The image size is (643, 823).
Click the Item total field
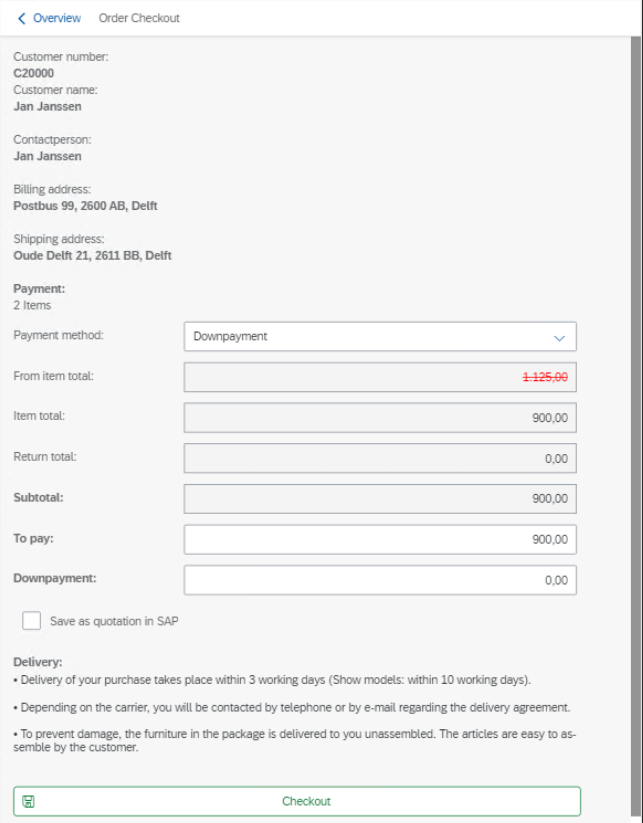click(380, 418)
